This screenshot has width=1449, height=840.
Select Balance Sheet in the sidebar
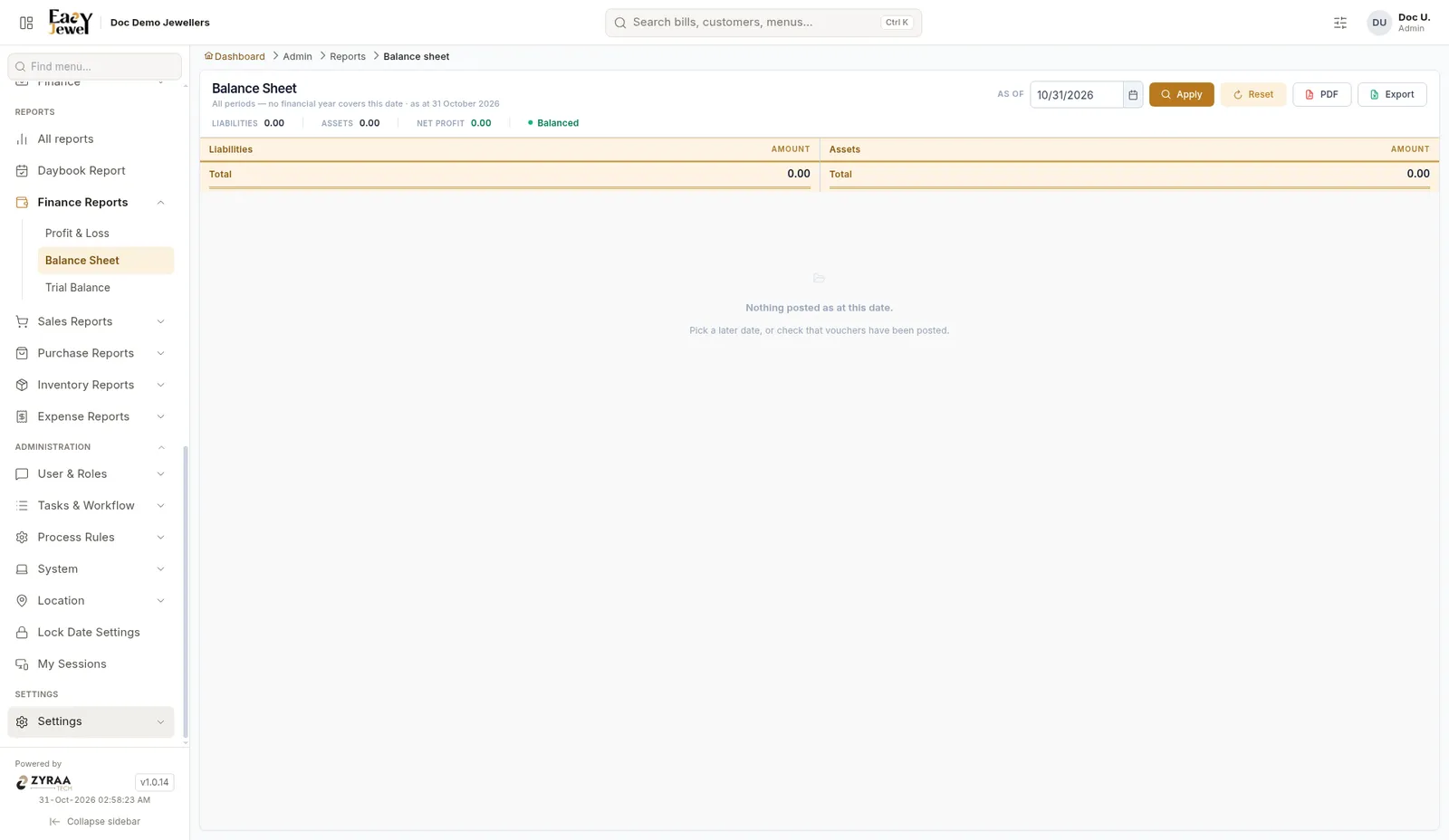[x=105, y=261]
